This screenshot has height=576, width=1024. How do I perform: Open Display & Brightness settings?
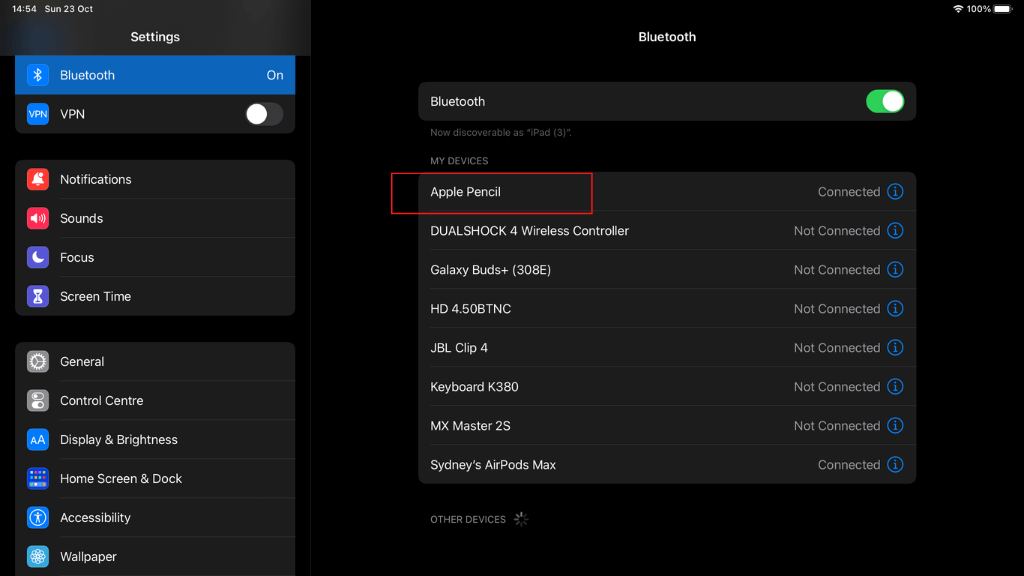tap(155, 440)
